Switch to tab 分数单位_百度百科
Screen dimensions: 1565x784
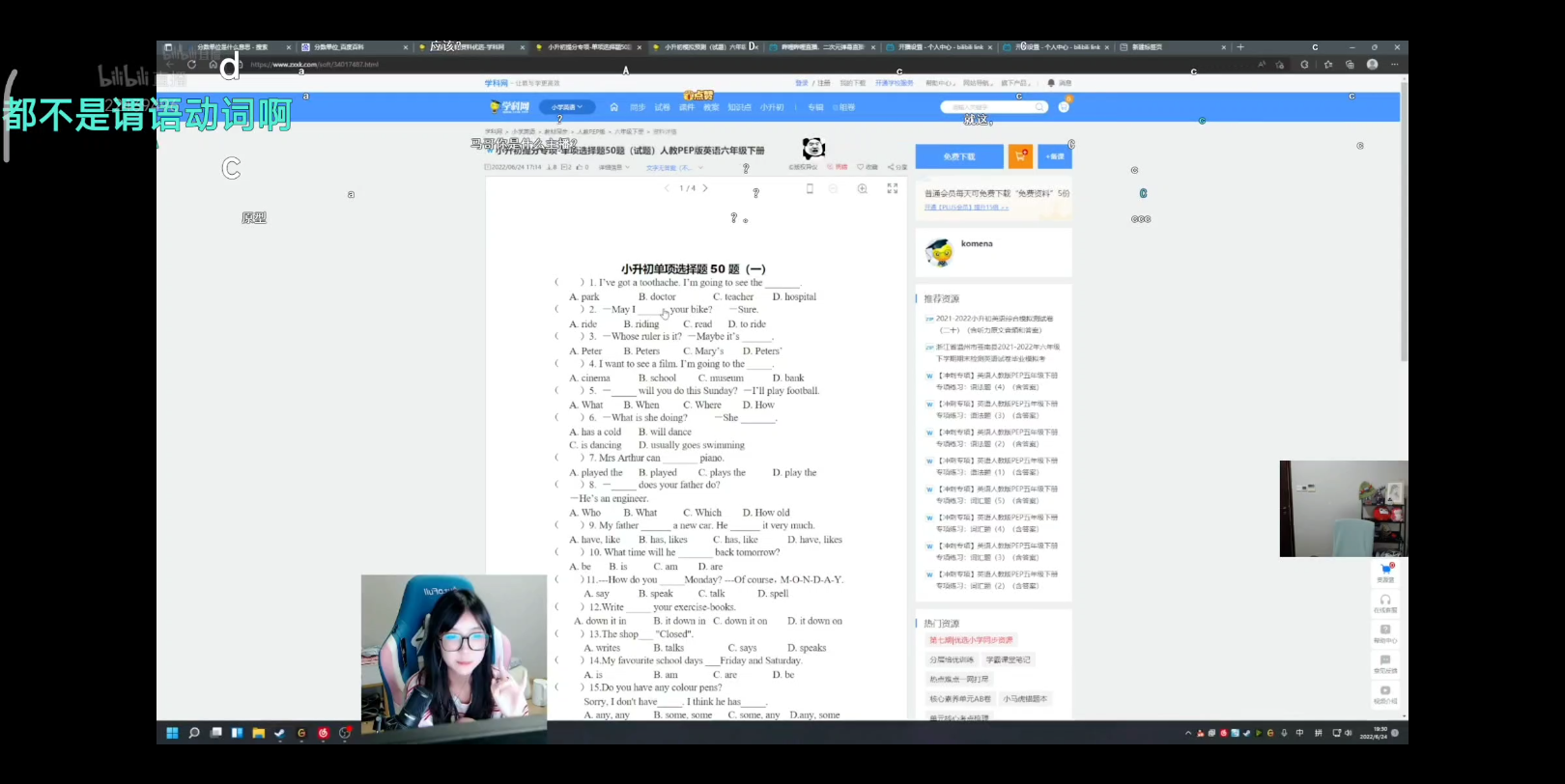pos(355,47)
